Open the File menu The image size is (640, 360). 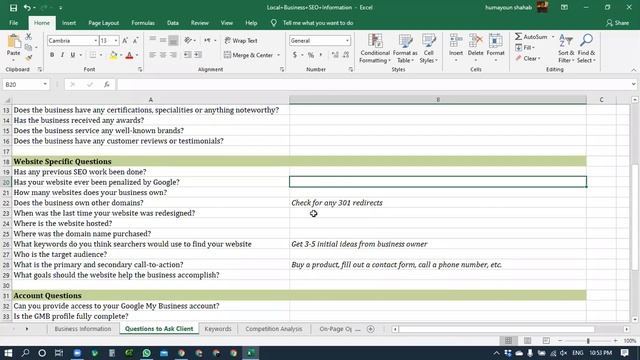(13, 23)
